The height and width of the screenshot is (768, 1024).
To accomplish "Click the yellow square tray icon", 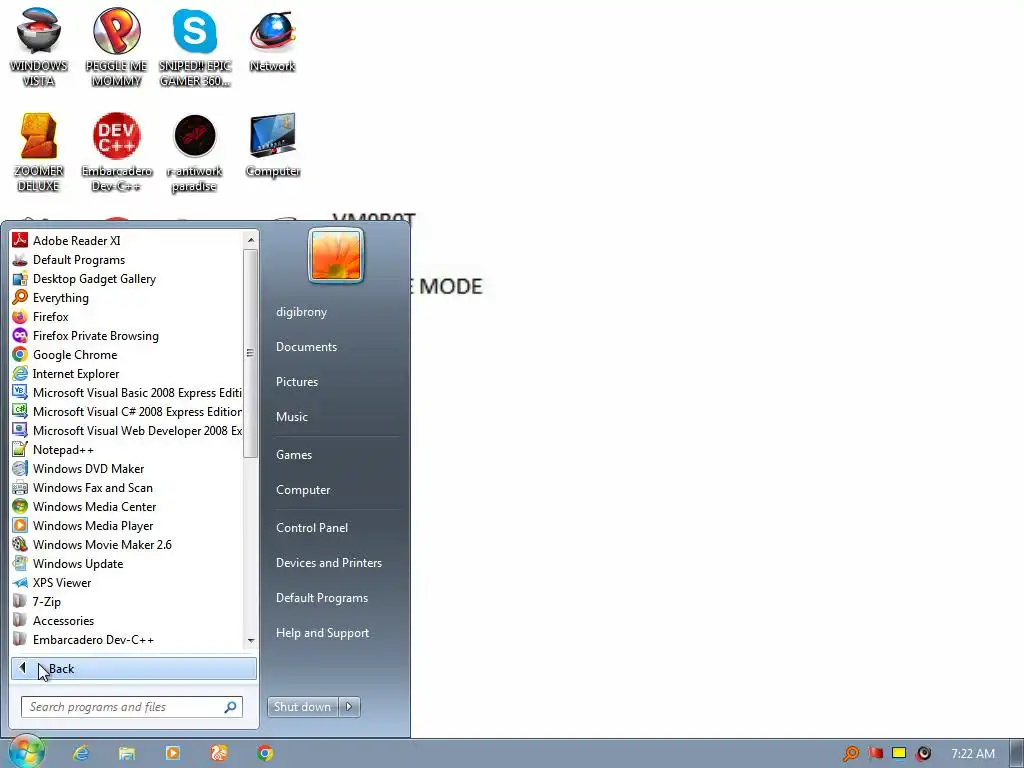I will 899,753.
